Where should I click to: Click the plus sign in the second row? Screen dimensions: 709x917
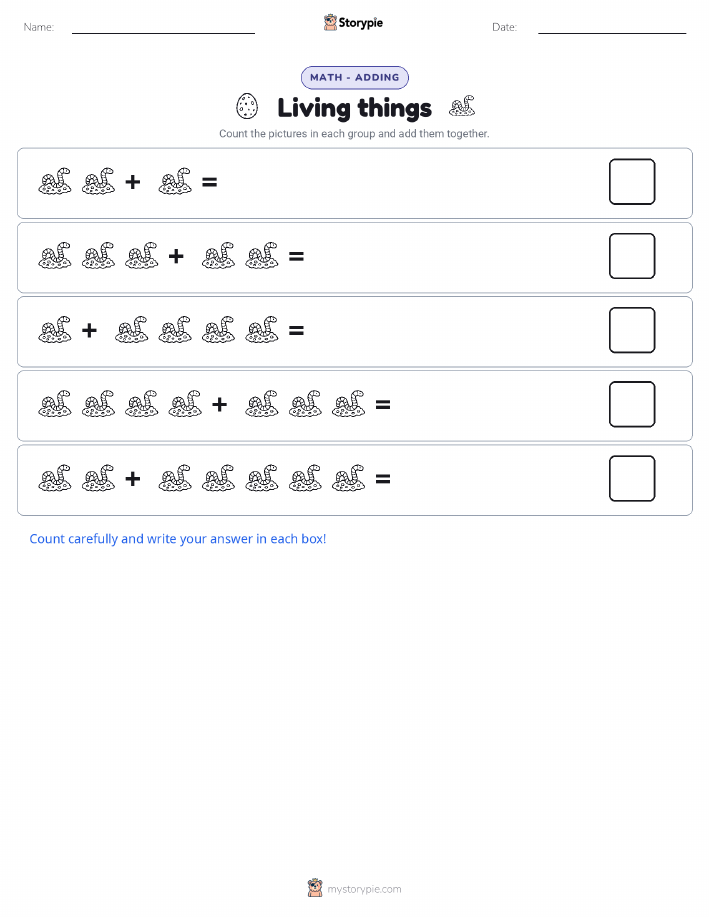tap(176, 256)
